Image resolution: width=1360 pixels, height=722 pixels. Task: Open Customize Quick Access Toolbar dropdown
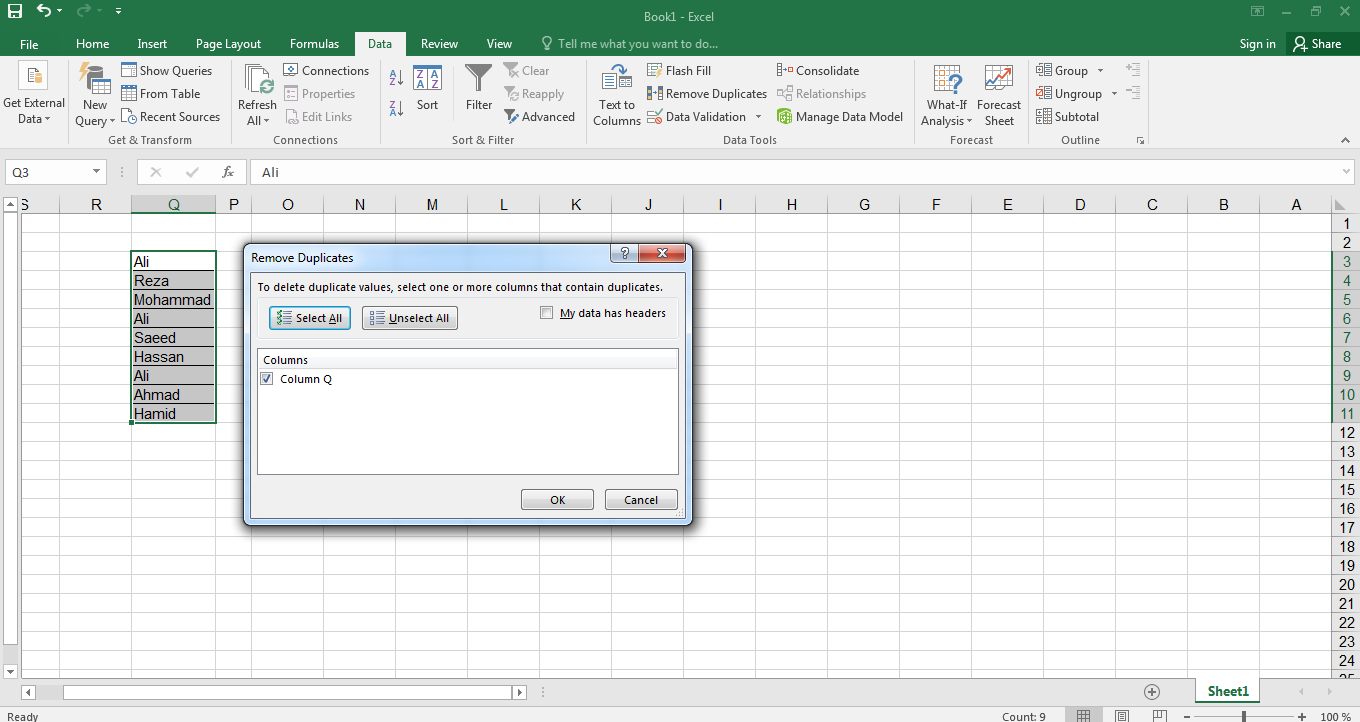click(x=119, y=11)
